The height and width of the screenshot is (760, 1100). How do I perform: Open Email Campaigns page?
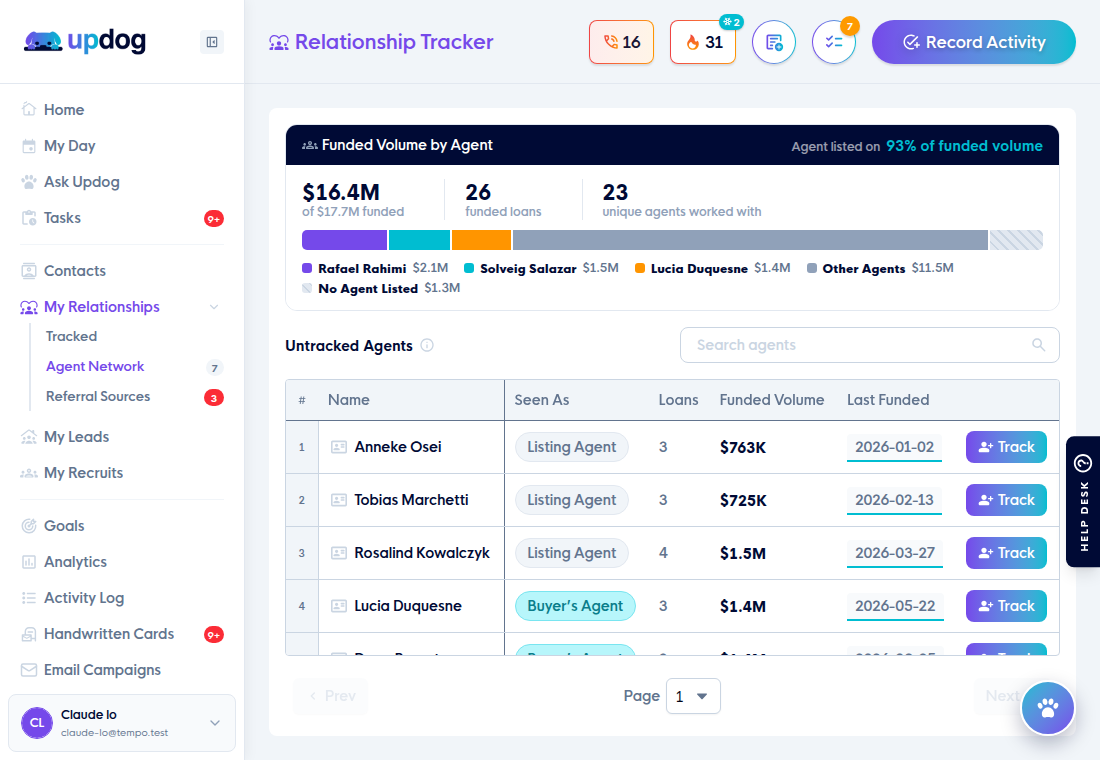pos(102,670)
